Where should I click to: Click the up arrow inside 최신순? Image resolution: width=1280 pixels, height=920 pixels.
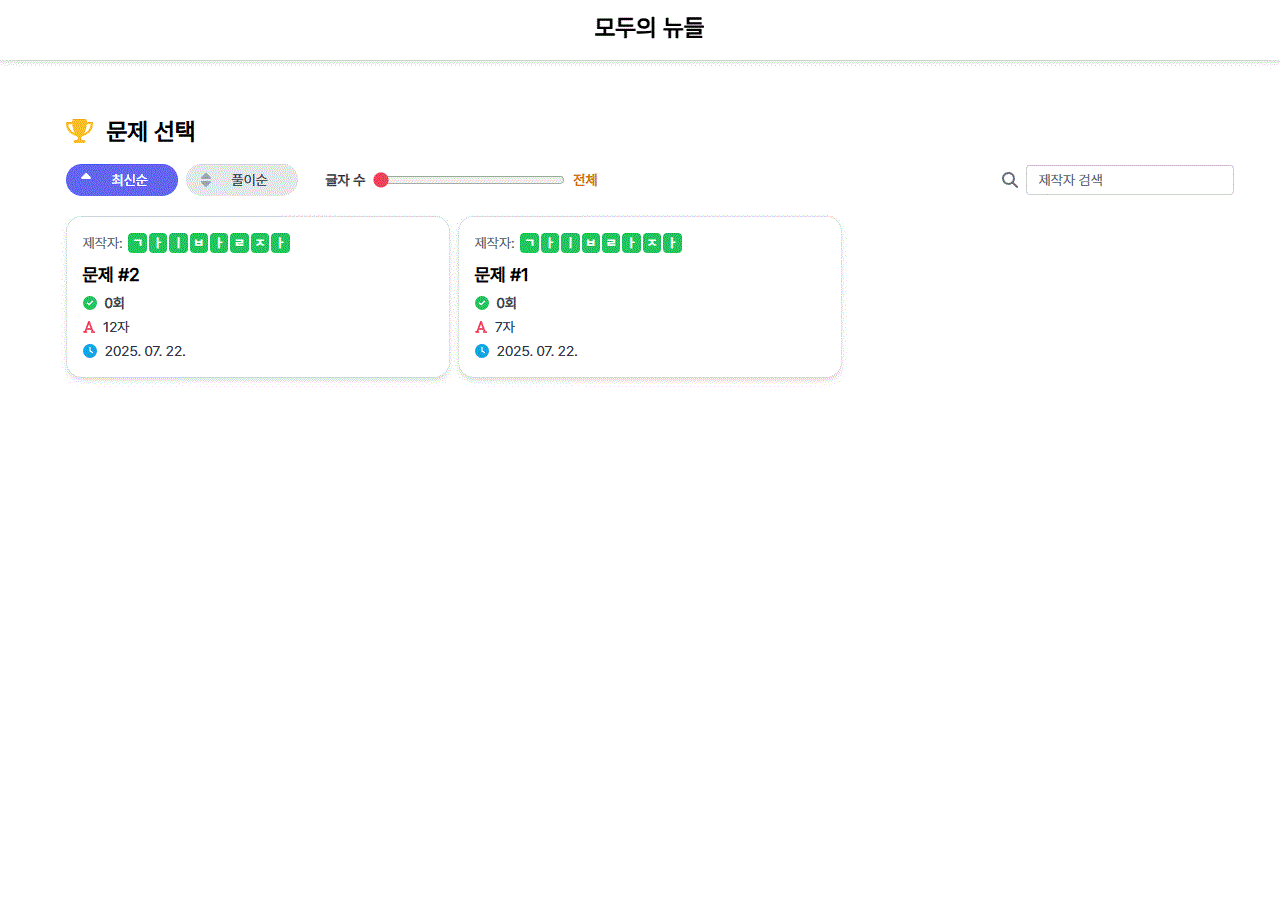click(x=86, y=177)
